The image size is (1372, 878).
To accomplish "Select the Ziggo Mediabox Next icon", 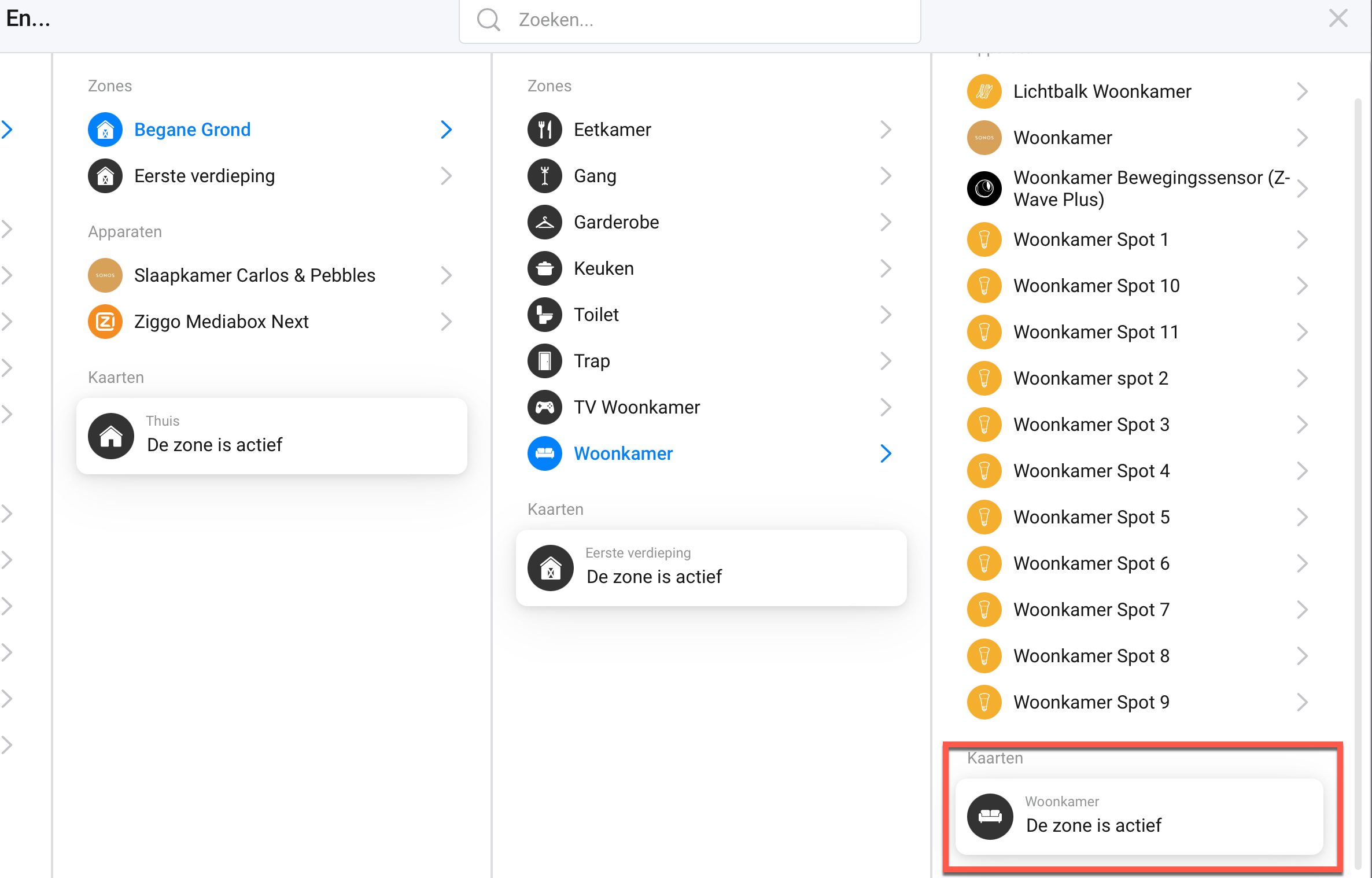I will tap(105, 322).
